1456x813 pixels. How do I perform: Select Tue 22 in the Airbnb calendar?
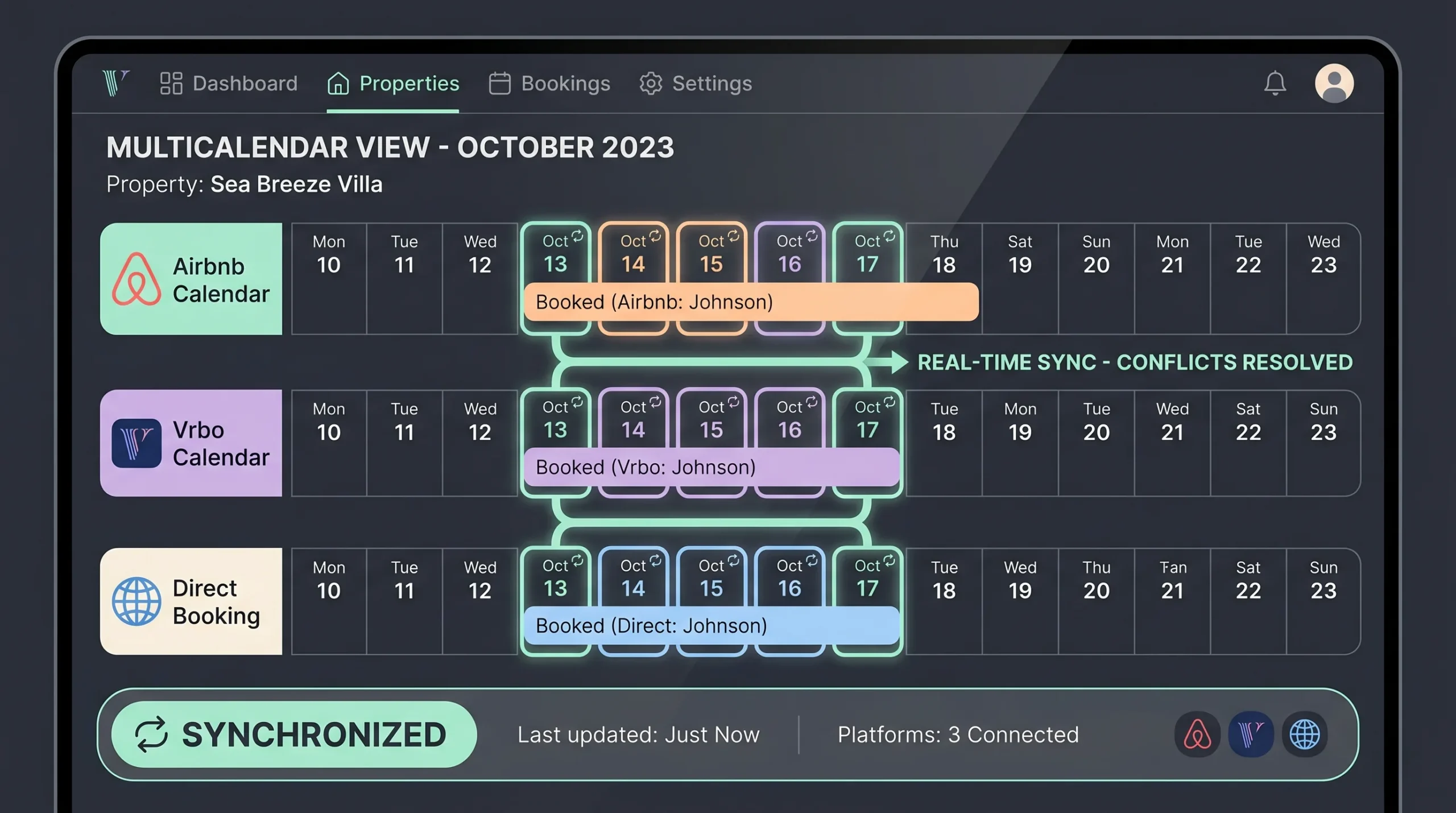(x=1248, y=278)
